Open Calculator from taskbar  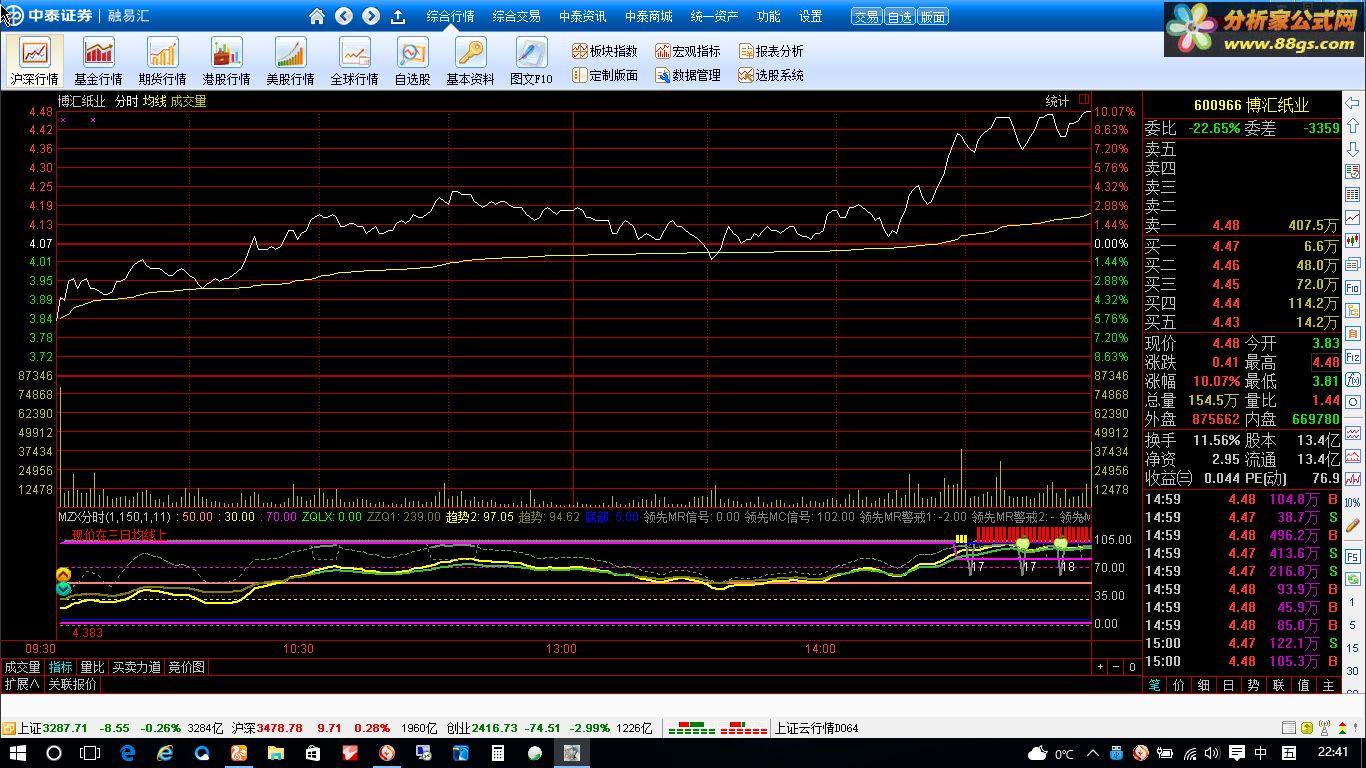tap(498, 753)
